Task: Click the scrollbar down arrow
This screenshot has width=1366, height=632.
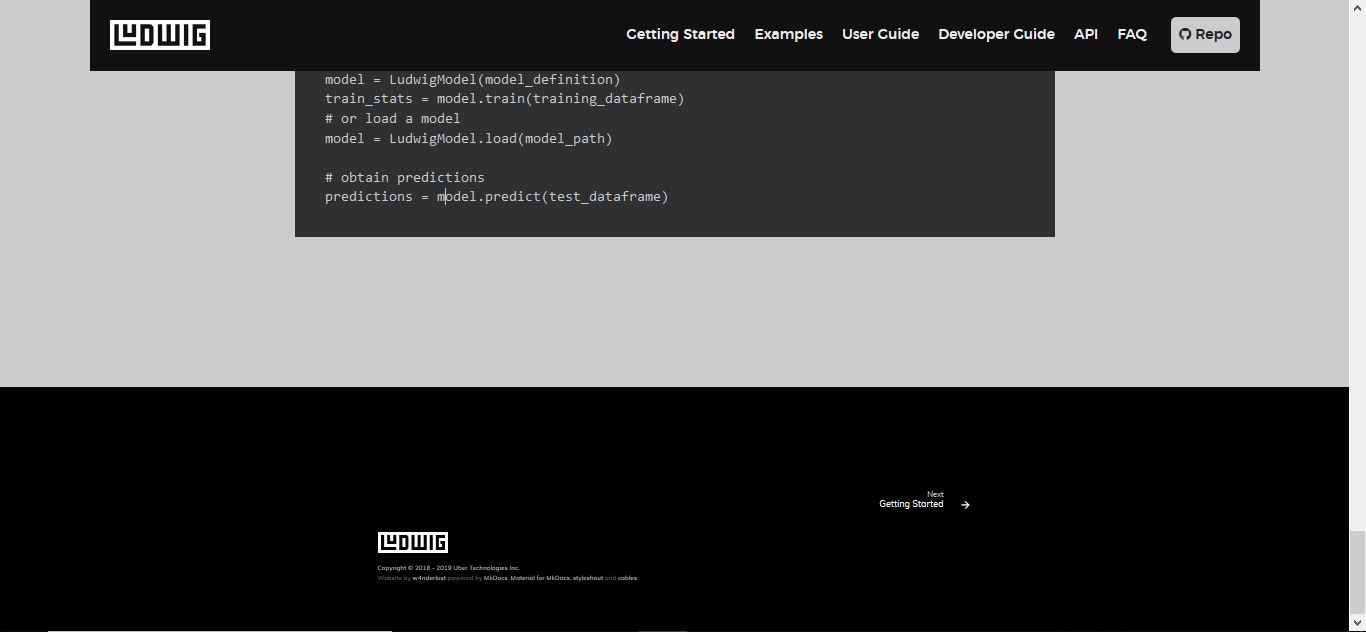Action: 1359,624
